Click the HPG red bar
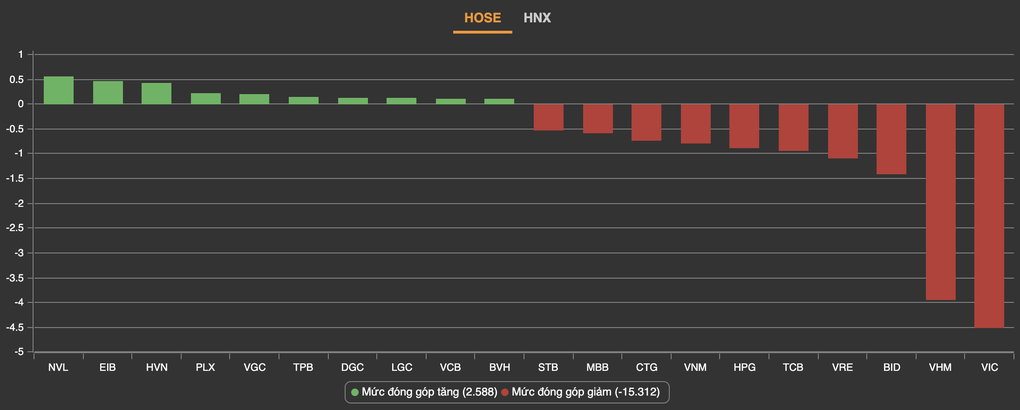The width and height of the screenshot is (1020, 410). coord(744,126)
